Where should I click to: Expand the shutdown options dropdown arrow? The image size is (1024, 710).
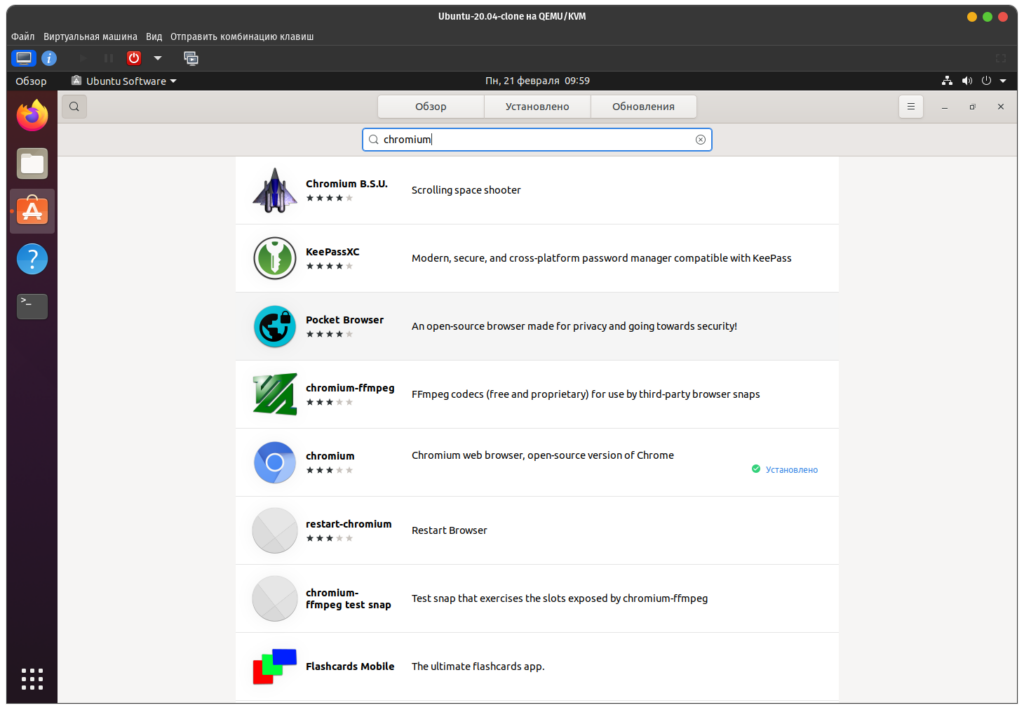(x=158, y=58)
